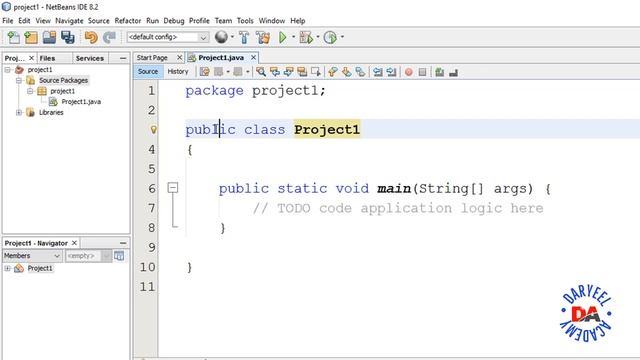Switch to the Files tab
Image resolution: width=640 pixels, height=360 pixels.
coord(47,58)
